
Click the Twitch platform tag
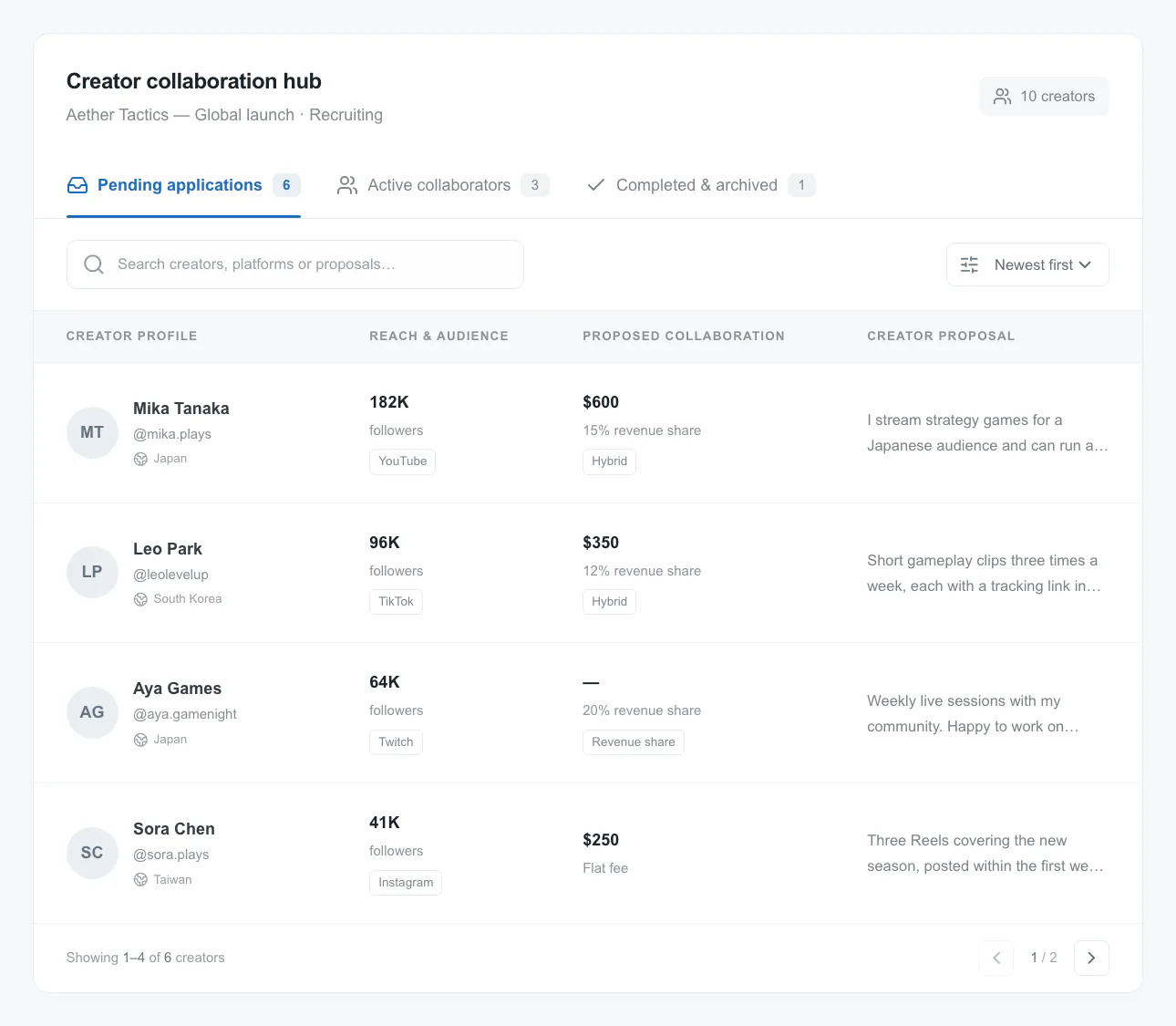(396, 742)
